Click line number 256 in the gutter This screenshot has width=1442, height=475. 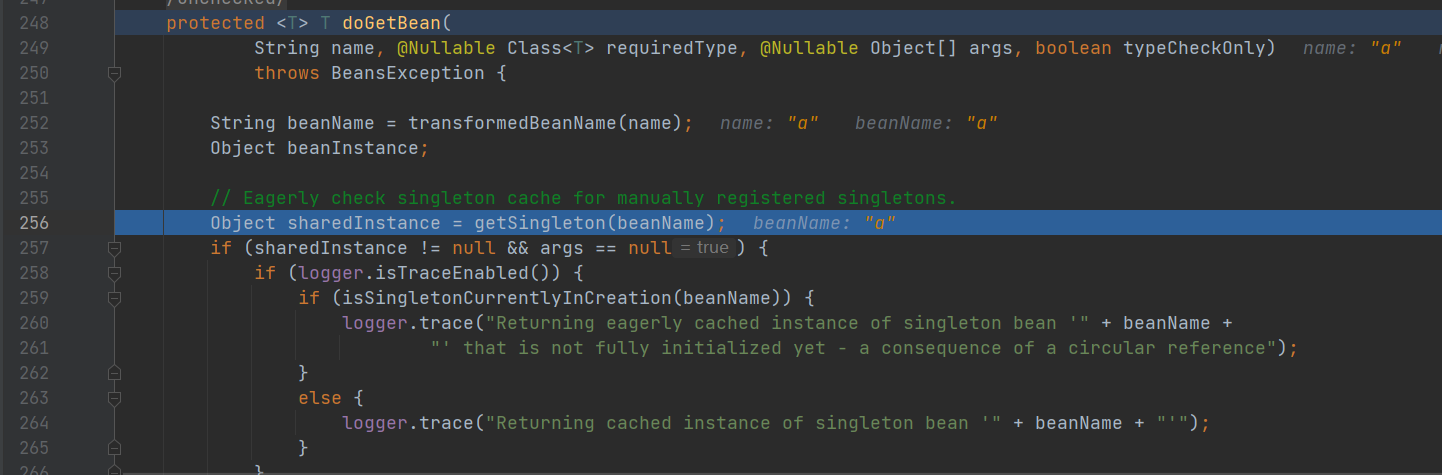34,223
